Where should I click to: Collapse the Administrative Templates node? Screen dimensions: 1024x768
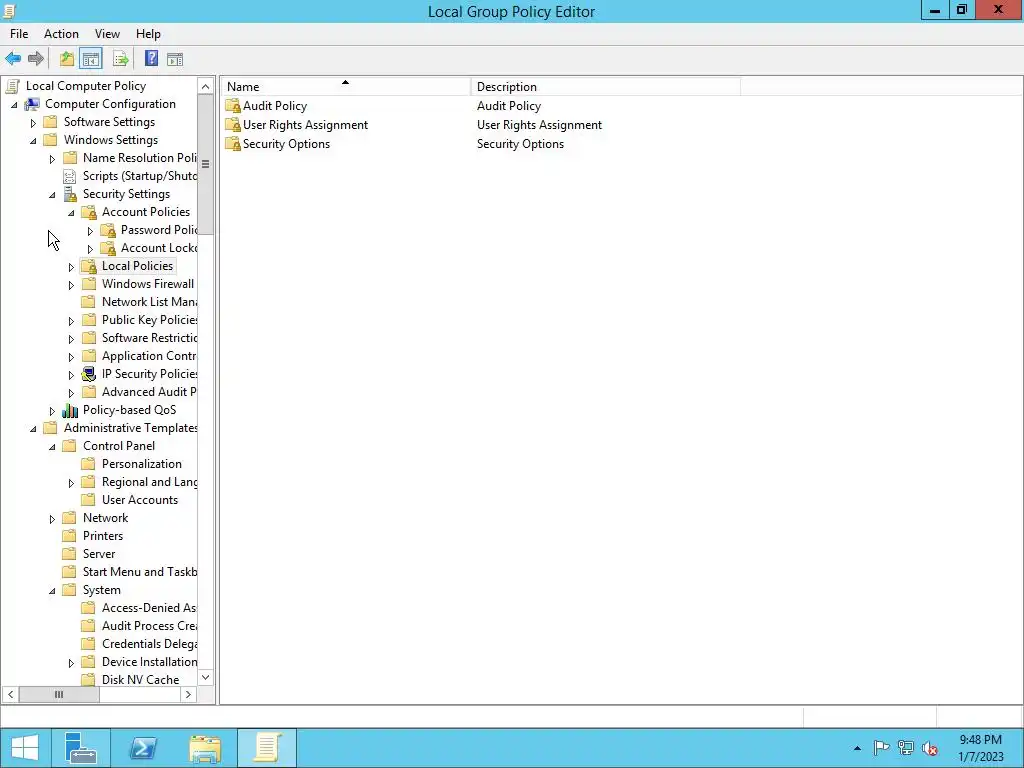(x=33, y=429)
